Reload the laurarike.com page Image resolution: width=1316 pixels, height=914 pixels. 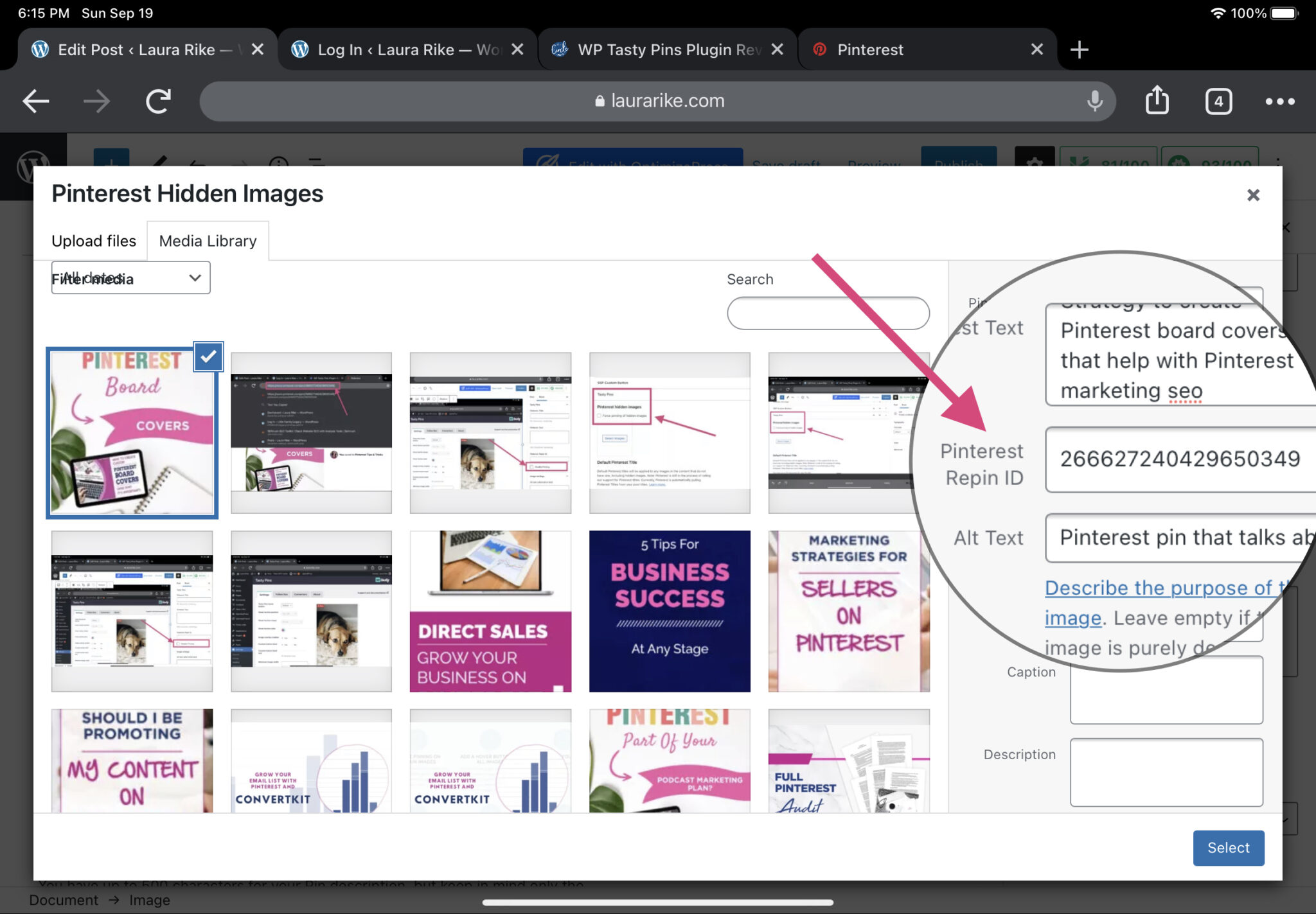click(158, 101)
